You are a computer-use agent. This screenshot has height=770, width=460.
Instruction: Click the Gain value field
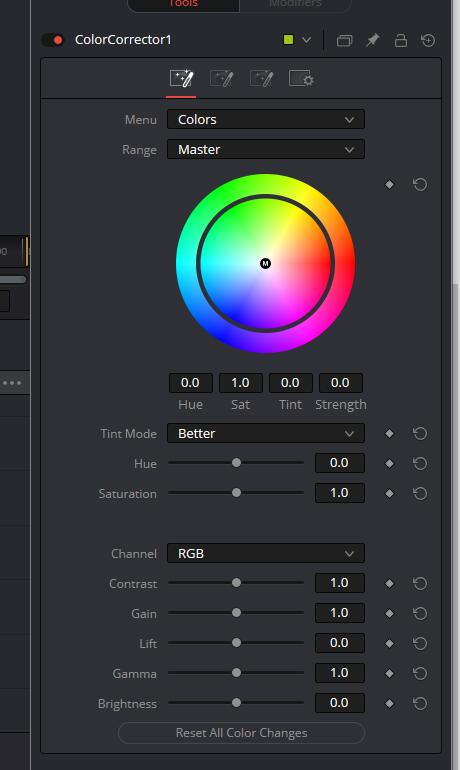pyautogui.click(x=340, y=613)
